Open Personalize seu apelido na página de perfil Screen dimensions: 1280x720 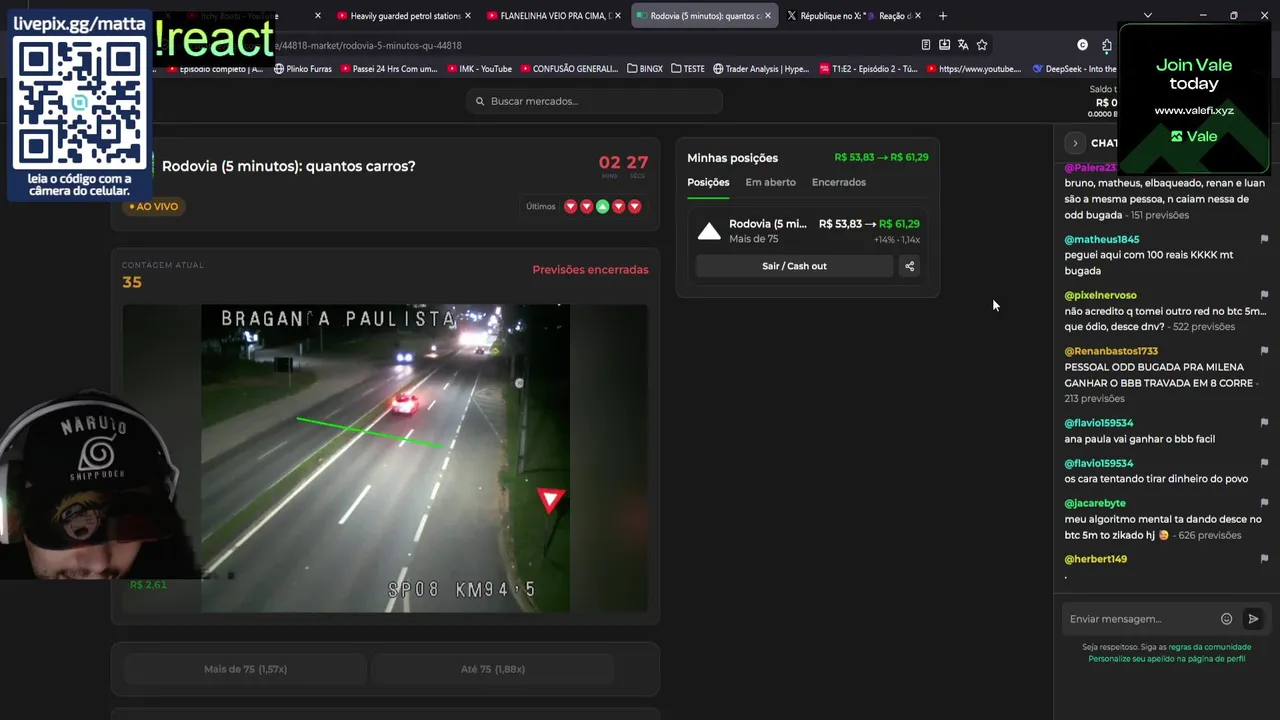coord(1166,659)
